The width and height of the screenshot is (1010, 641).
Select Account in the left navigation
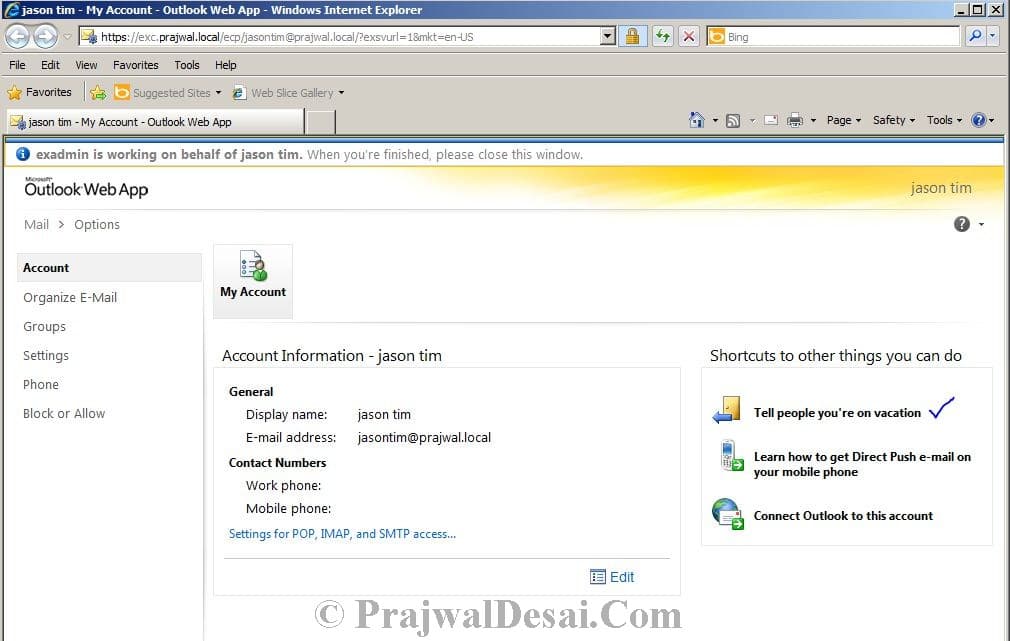tap(110, 267)
